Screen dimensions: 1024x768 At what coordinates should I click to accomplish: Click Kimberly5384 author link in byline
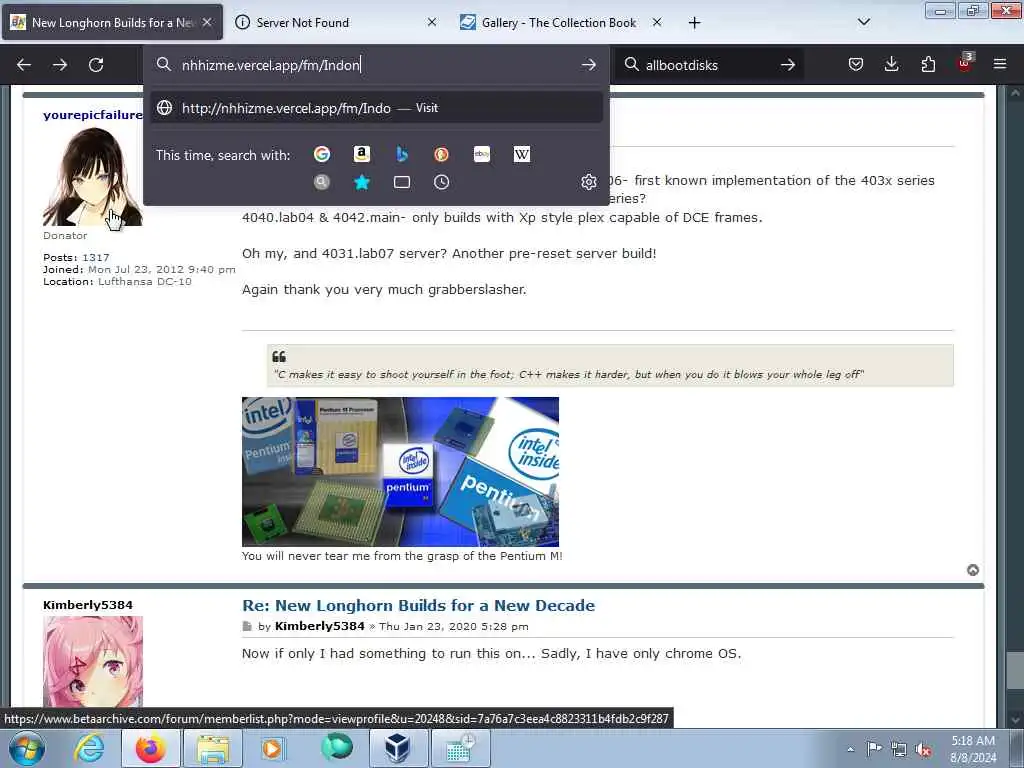(319, 626)
